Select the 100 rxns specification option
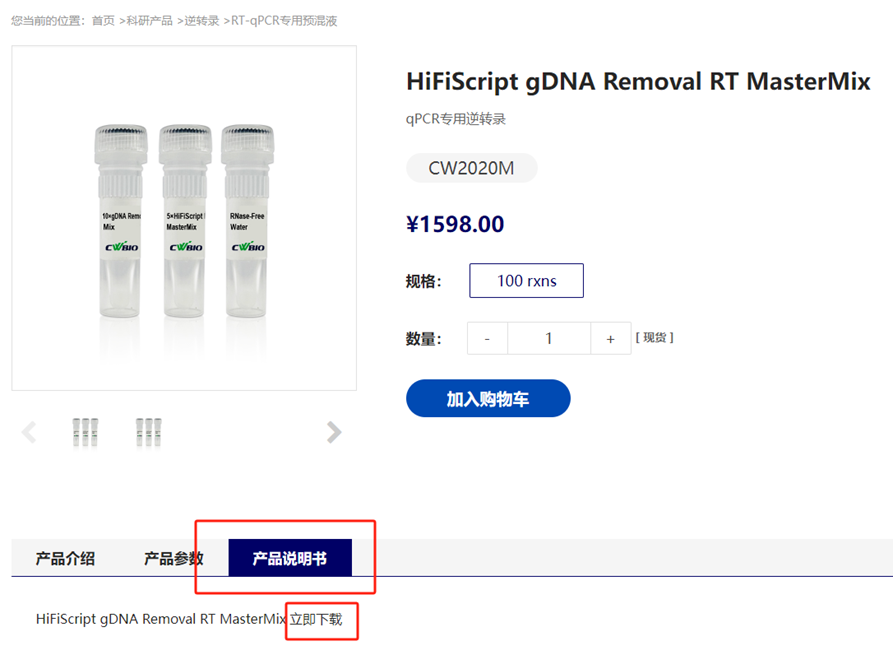Screen dimensions: 893x655 [526, 281]
